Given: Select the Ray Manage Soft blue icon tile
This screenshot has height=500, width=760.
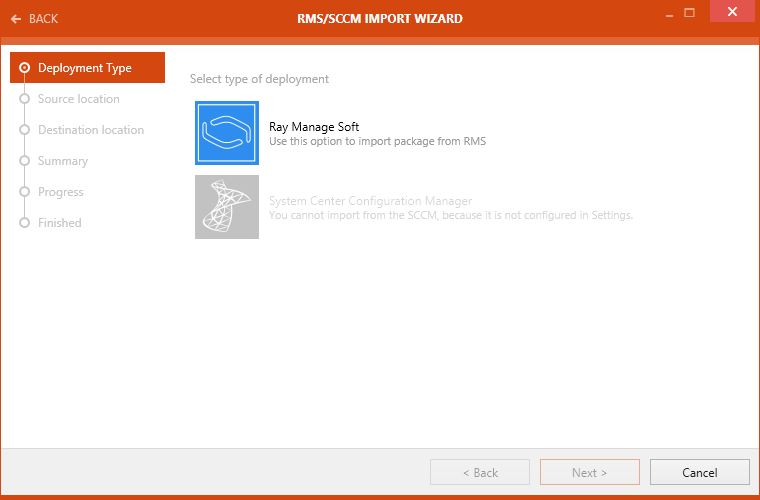Looking at the screenshot, I should click(227, 133).
